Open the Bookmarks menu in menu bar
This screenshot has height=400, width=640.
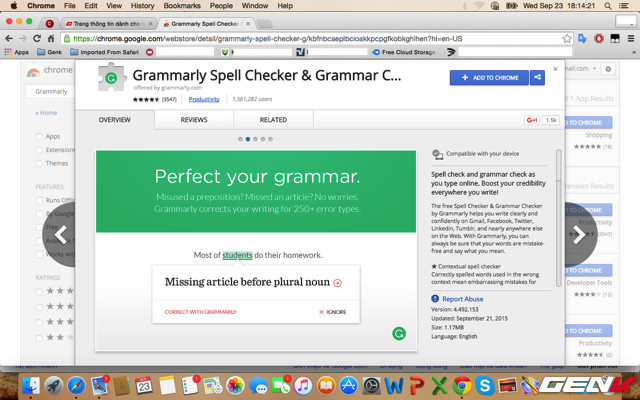tap(180, 6)
